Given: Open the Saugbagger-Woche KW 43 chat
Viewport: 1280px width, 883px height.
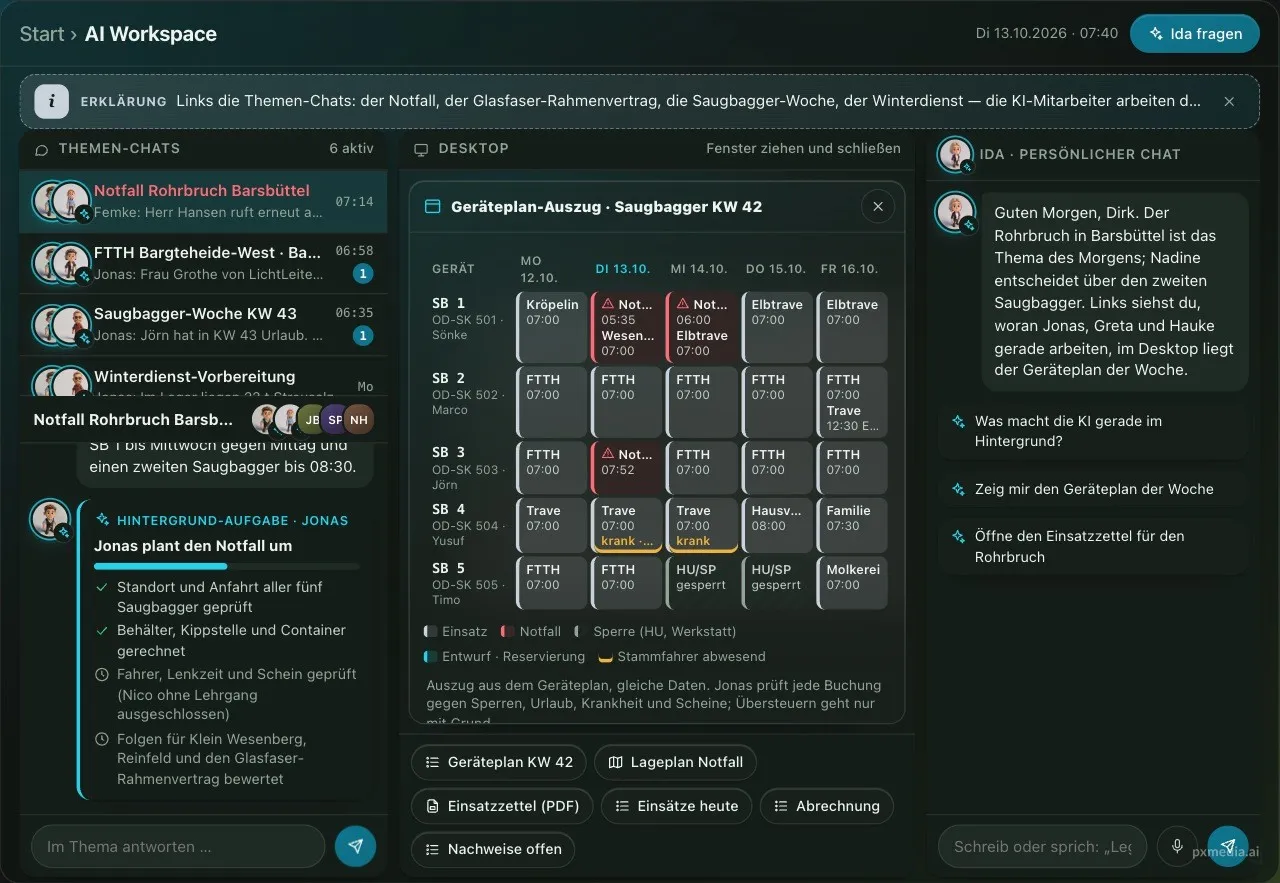Looking at the screenshot, I should tap(203, 325).
